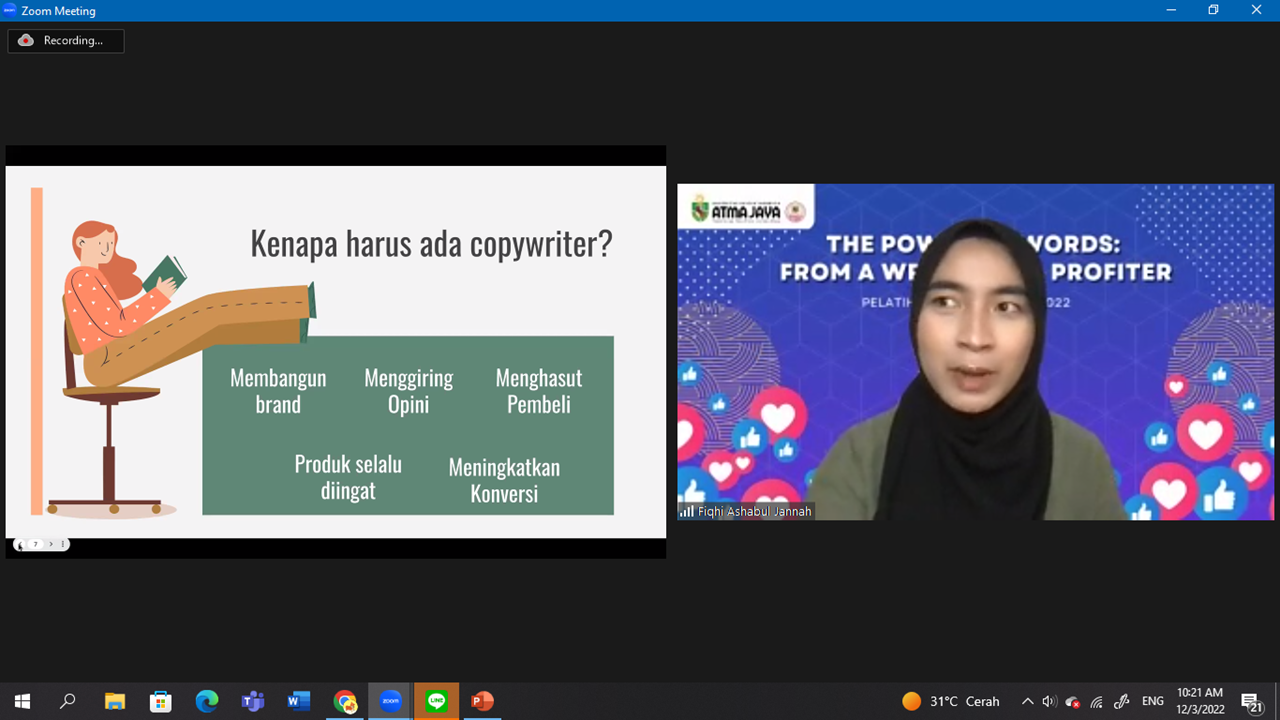Open File Explorer from the taskbar
The height and width of the screenshot is (720, 1280).
(114, 701)
